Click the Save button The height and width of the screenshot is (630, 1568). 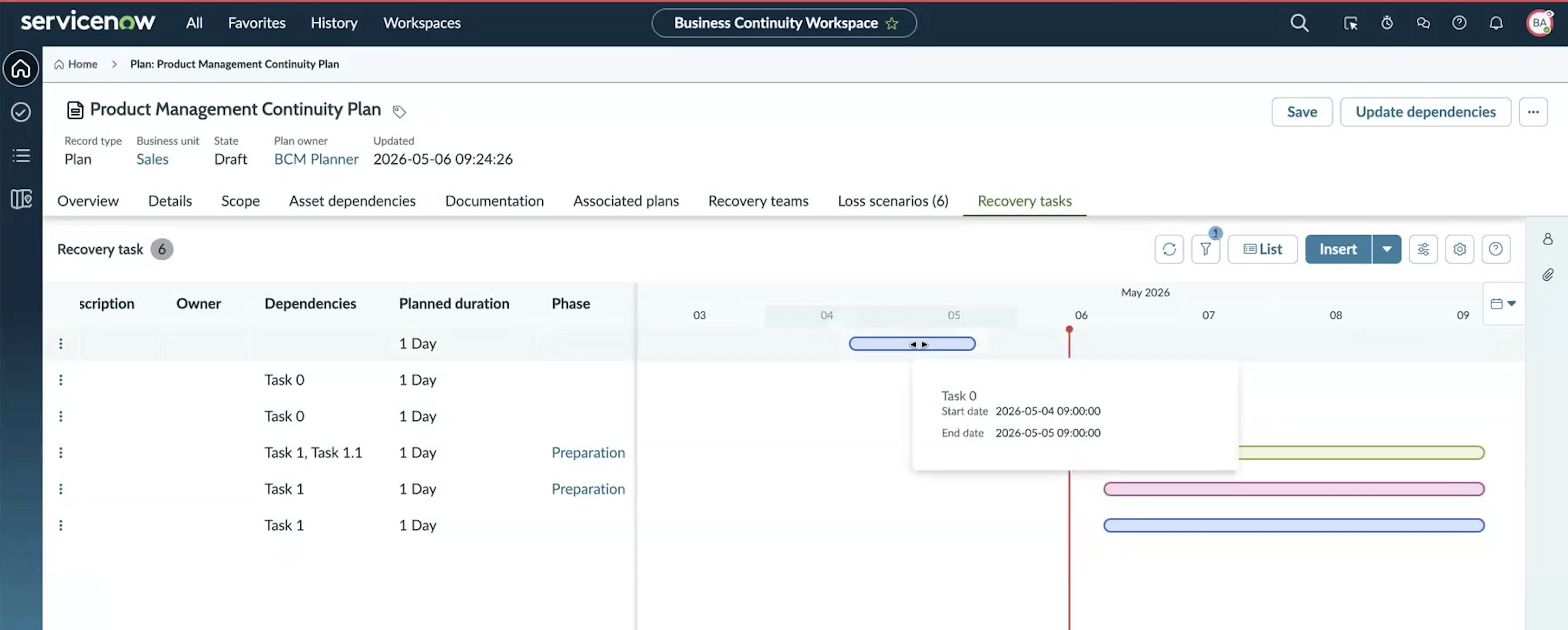click(x=1302, y=112)
